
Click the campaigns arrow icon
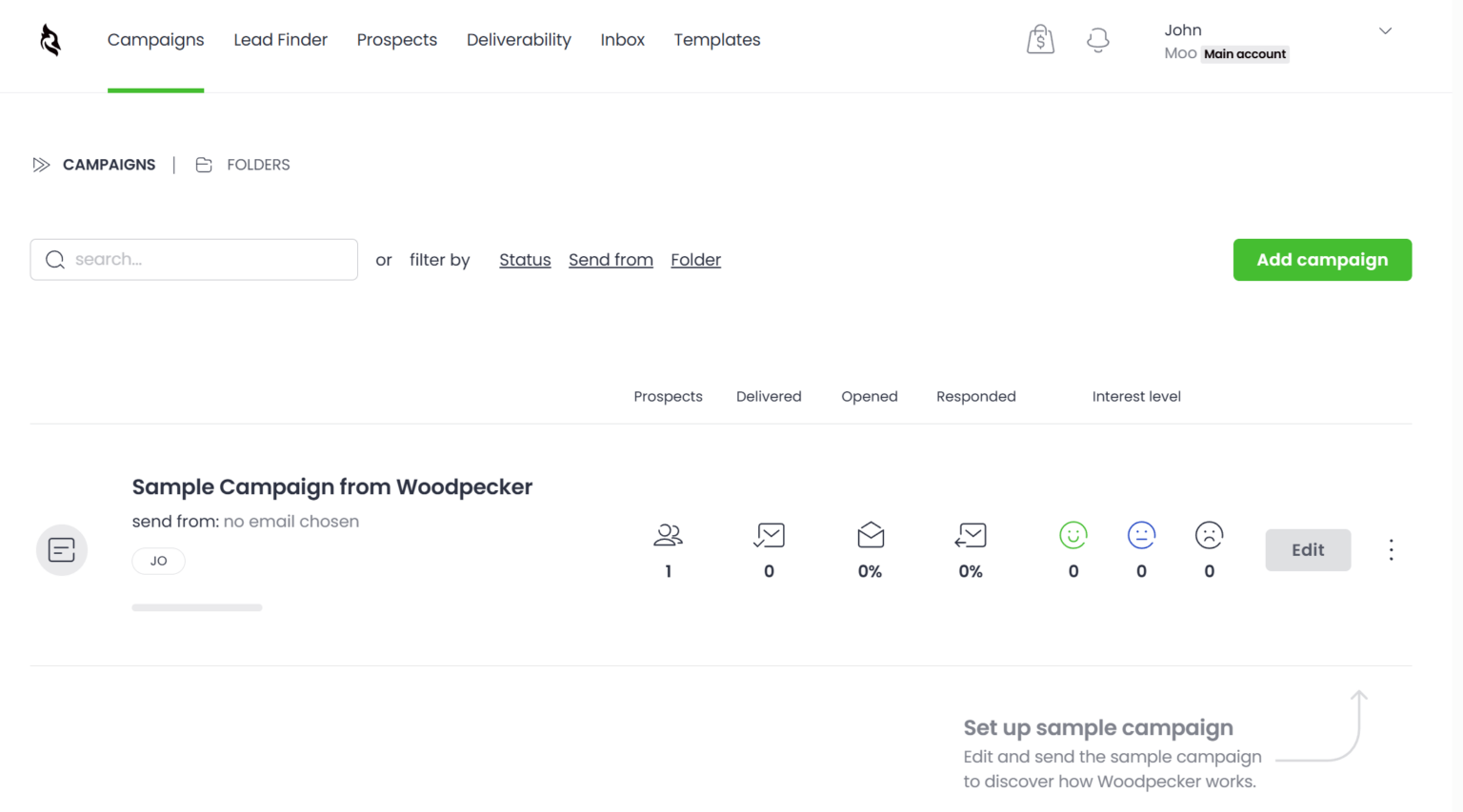pos(41,165)
